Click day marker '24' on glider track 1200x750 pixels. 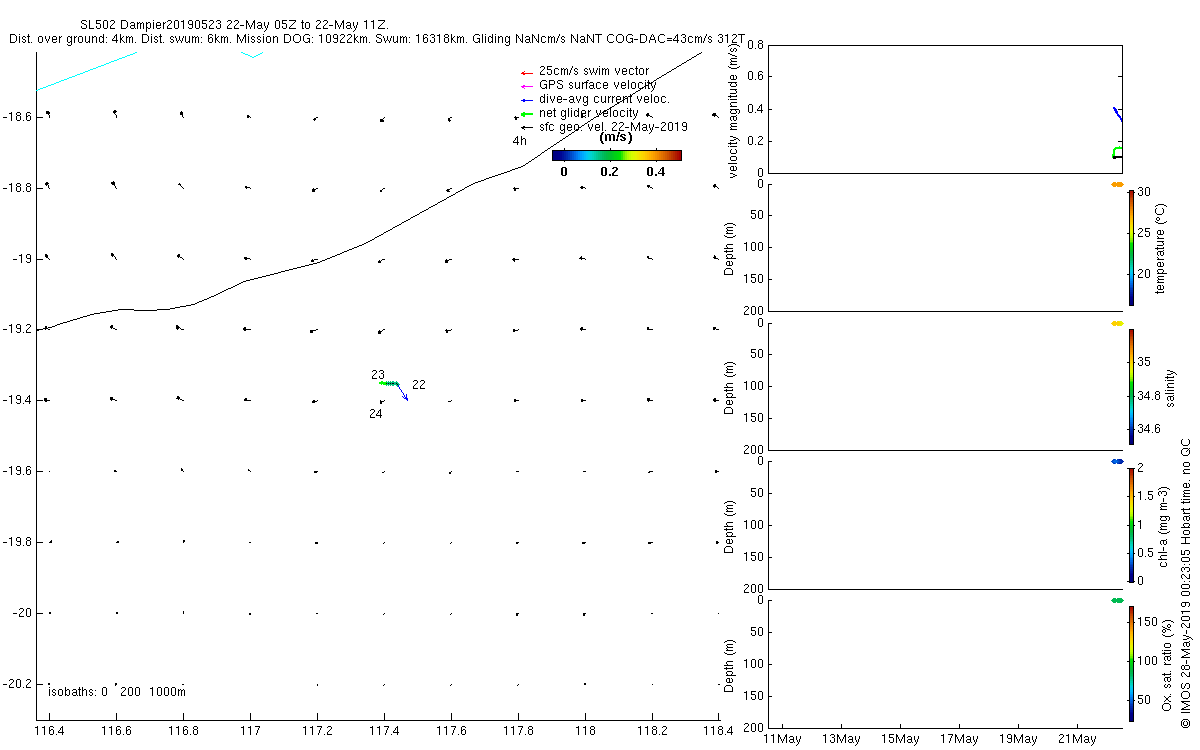tap(375, 414)
